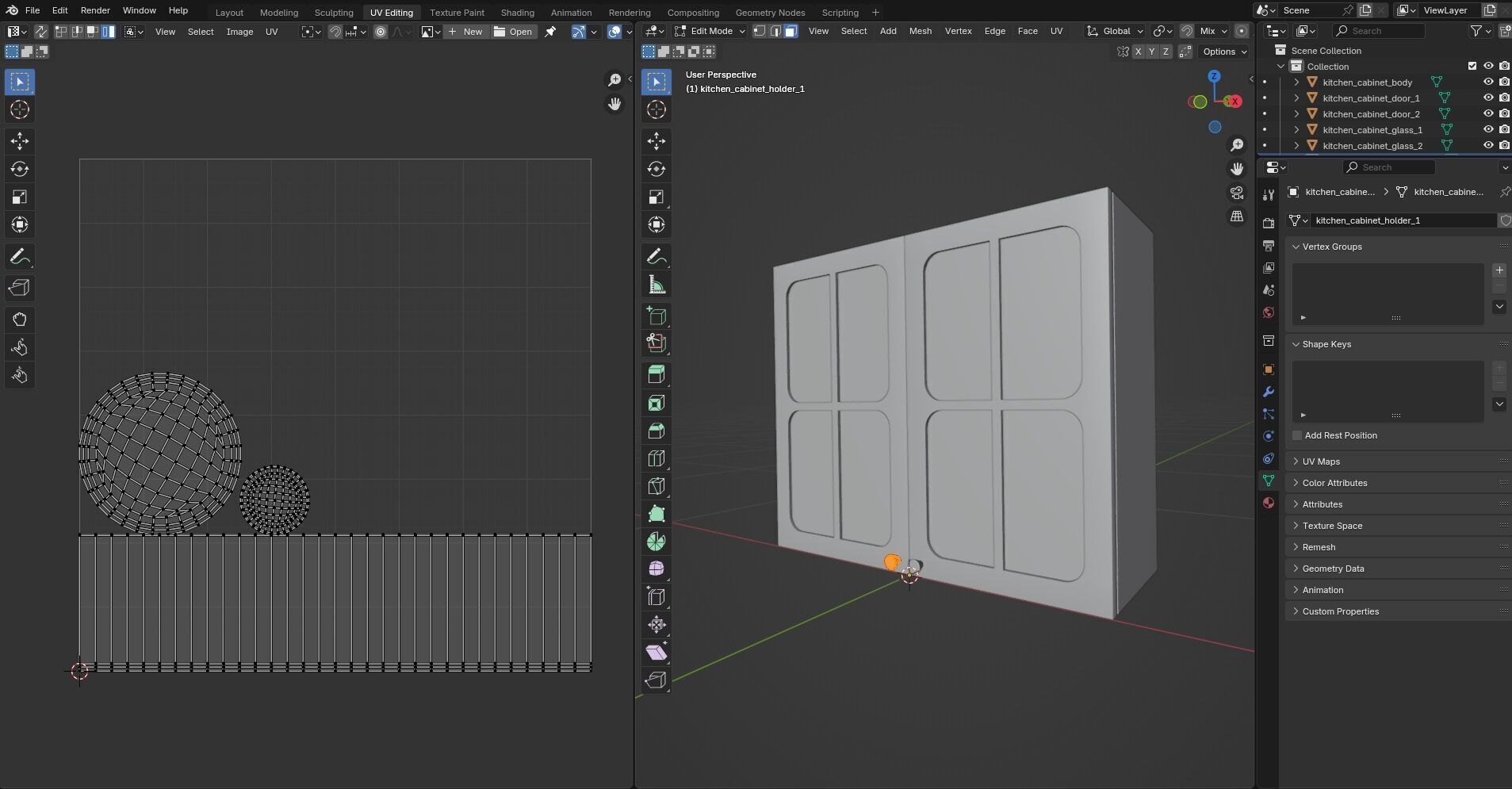Image resolution: width=1512 pixels, height=789 pixels.
Task: Toggle camera view in 3D viewport
Action: [x=1237, y=193]
